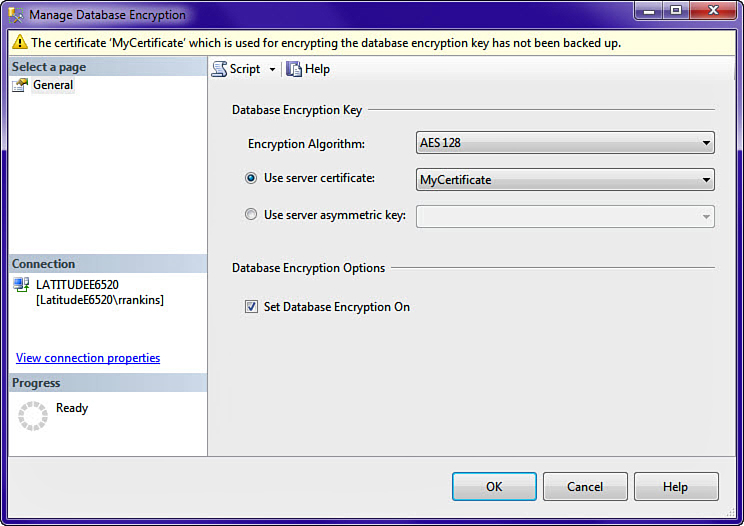The height and width of the screenshot is (526, 744).
Task: Select the General page item
Action: tap(53, 86)
